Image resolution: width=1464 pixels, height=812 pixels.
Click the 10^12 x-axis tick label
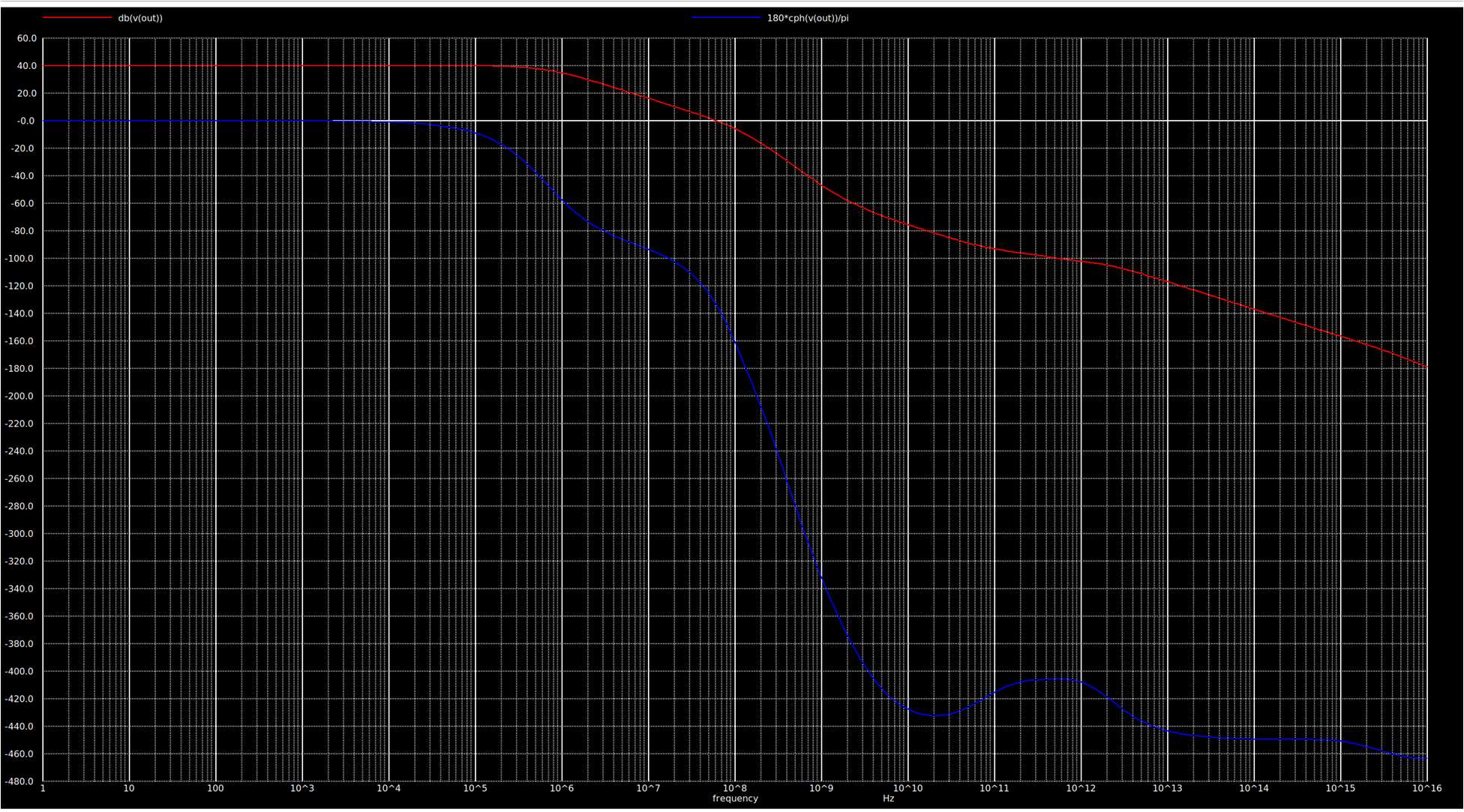(1081, 788)
